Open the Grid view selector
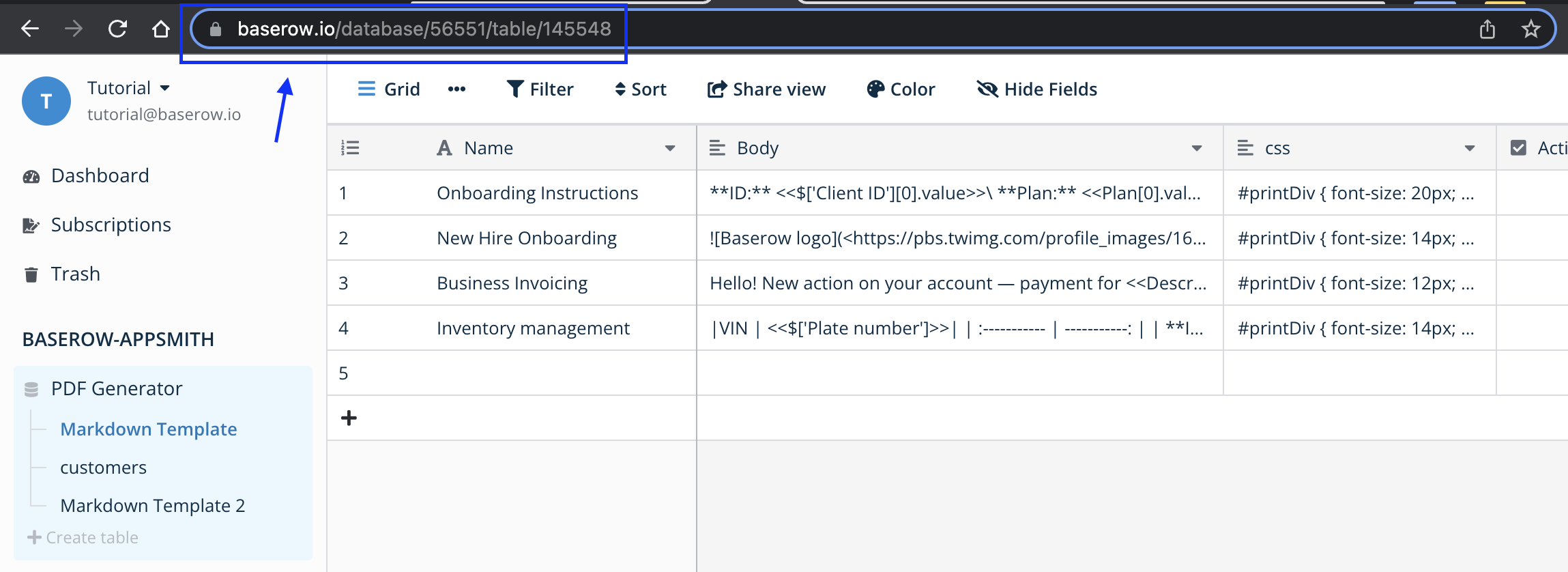 click(389, 89)
